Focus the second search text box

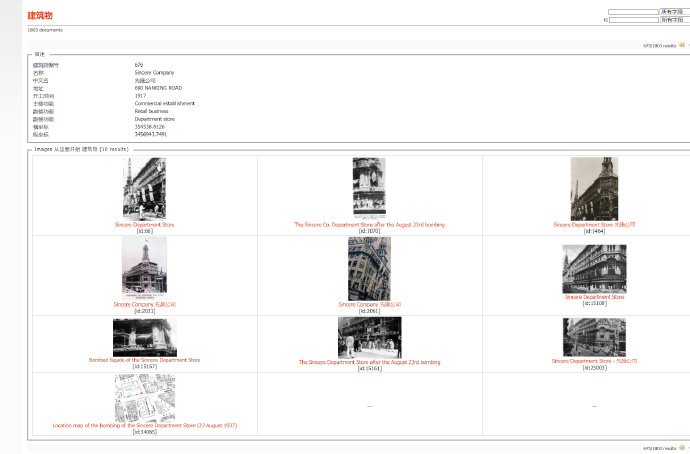[x=634, y=20]
